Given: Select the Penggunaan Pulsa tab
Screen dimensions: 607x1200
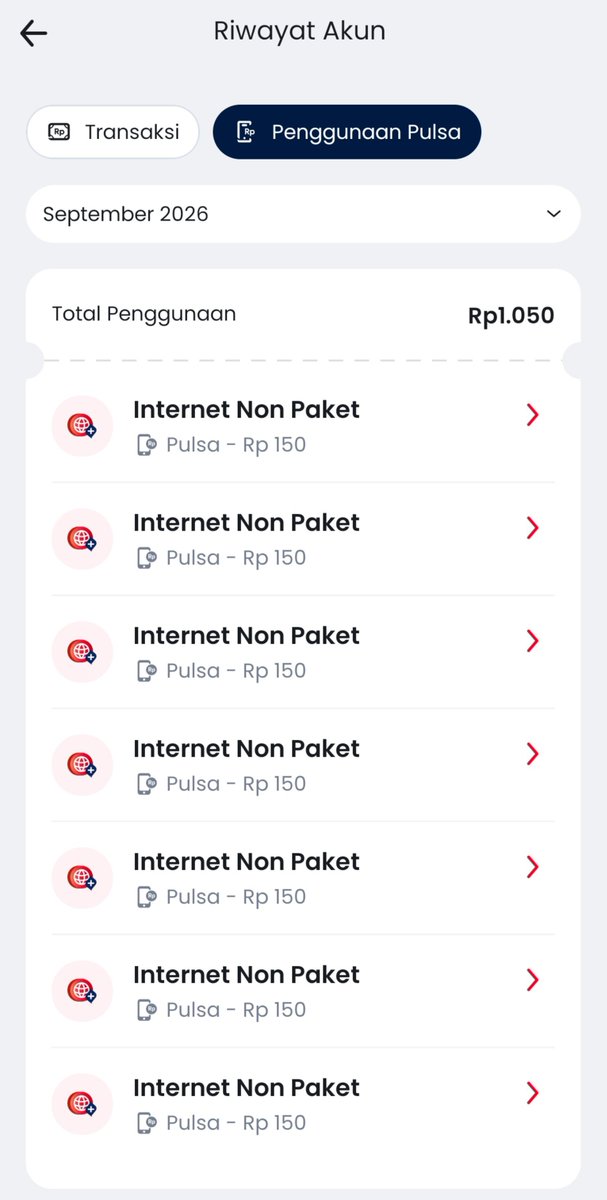Looking at the screenshot, I should click(x=347, y=132).
